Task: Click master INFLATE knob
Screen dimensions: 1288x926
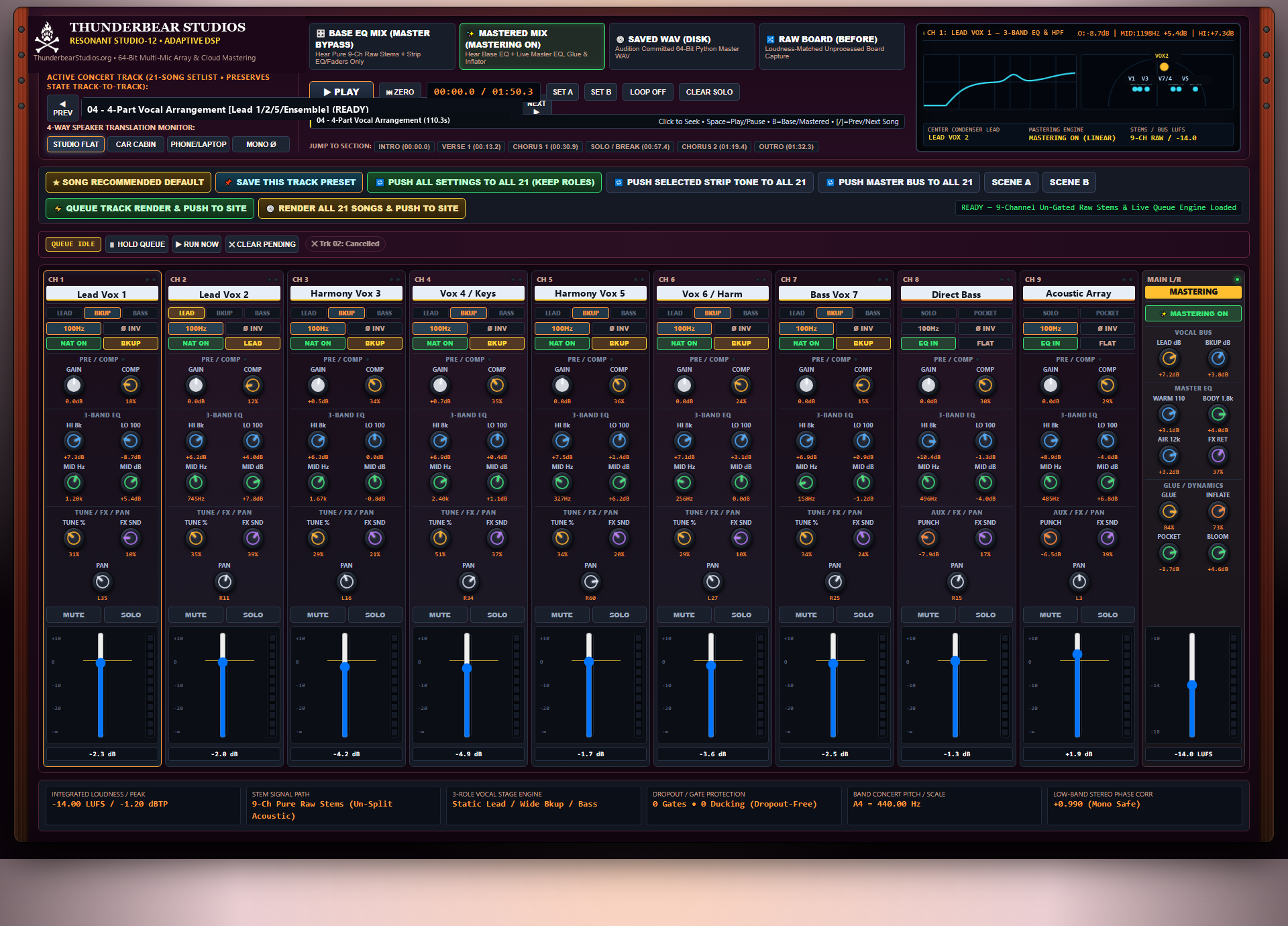Action: tap(1218, 511)
